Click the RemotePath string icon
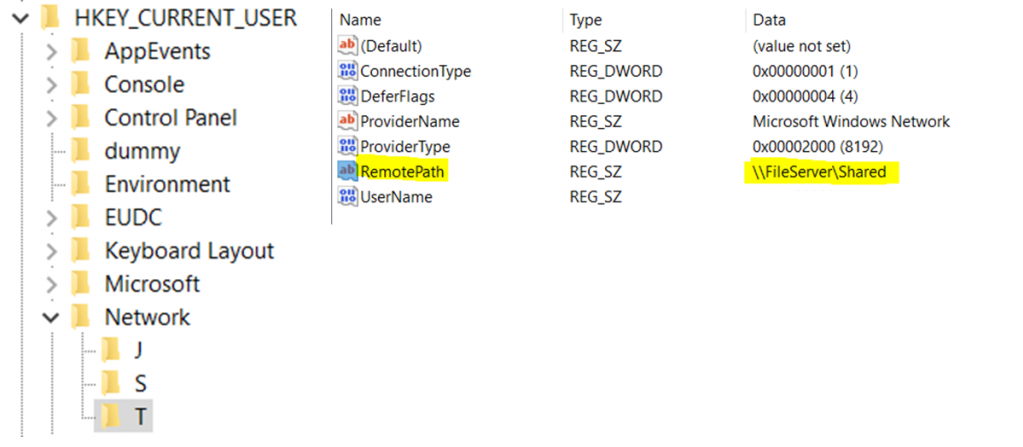Viewport: 1023px width, 447px height. tap(347, 172)
